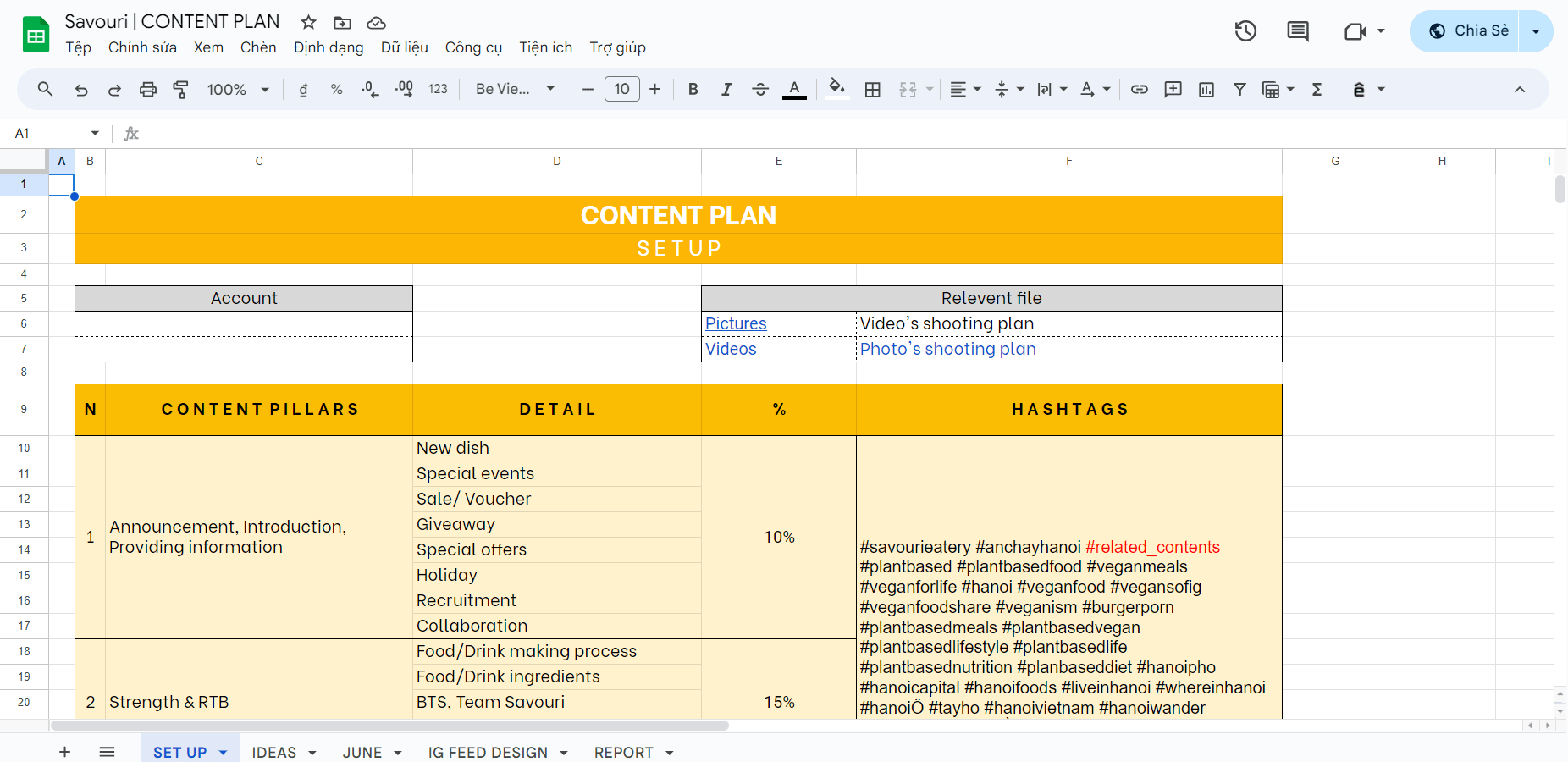The image size is (1568, 762).
Task: Open zoom level 100% dropdown
Action: (238, 89)
